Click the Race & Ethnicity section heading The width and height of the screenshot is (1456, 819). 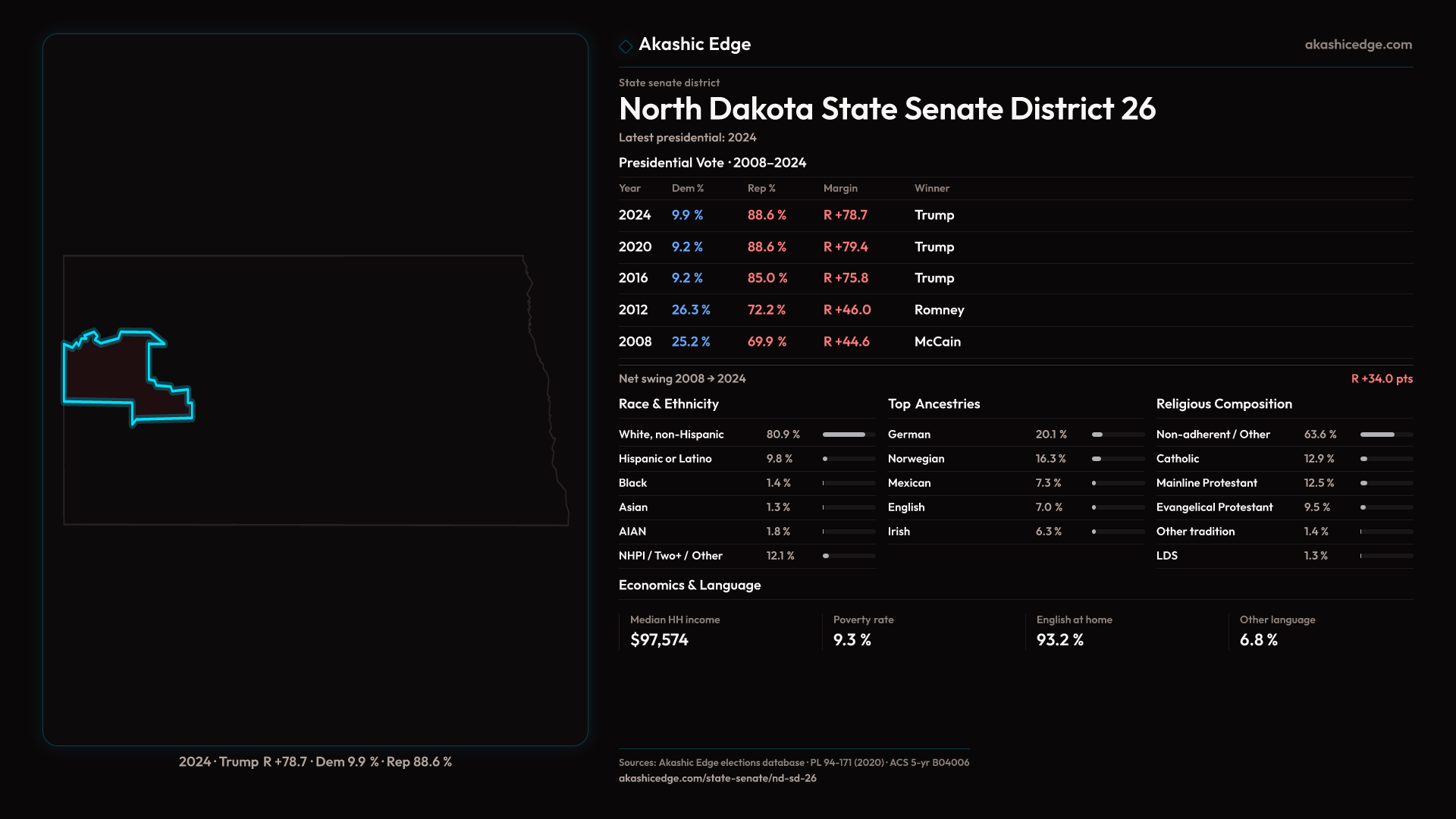point(668,404)
